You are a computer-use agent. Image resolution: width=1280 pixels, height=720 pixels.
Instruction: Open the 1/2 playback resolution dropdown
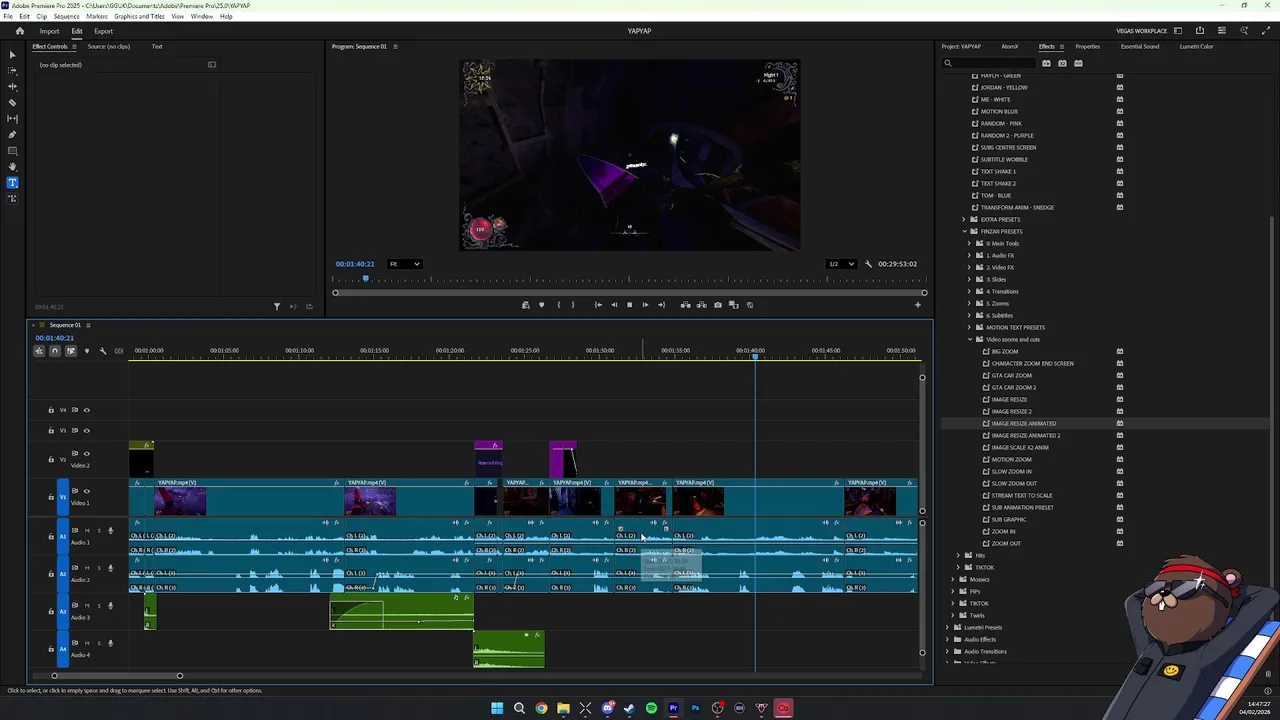[841, 264]
